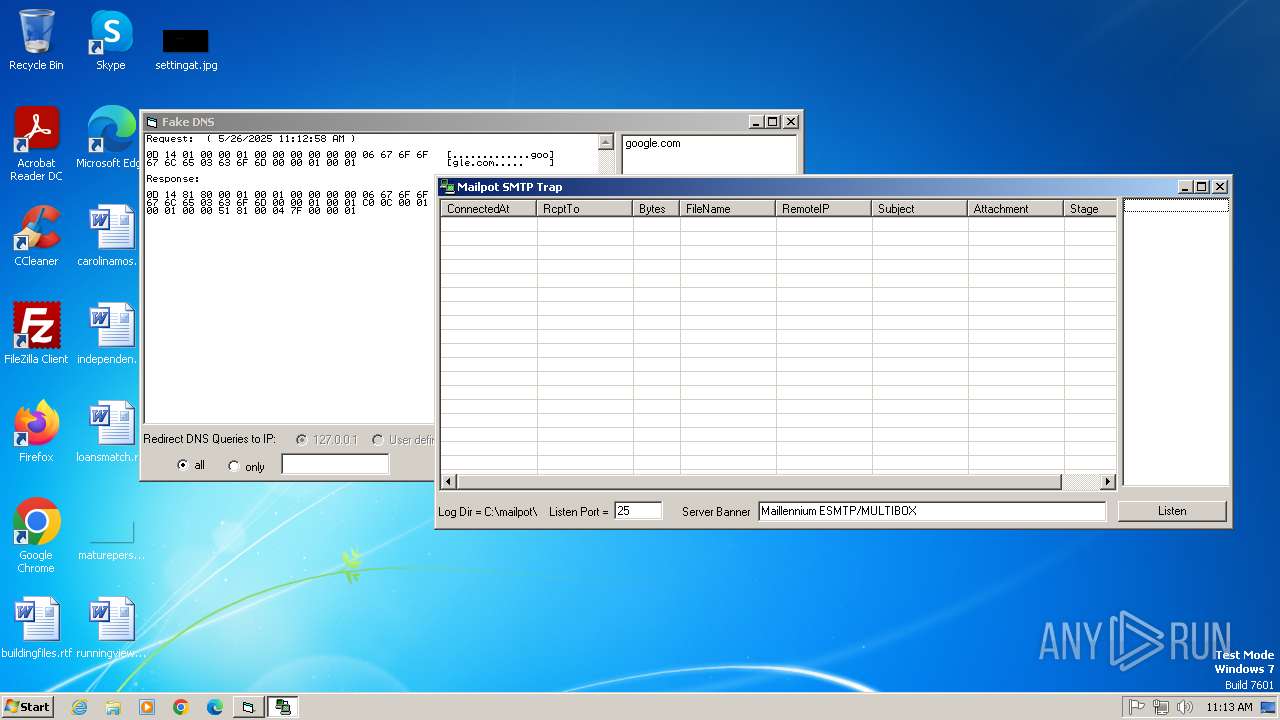Open Acrobat Reader DC shortcut

(36, 144)
